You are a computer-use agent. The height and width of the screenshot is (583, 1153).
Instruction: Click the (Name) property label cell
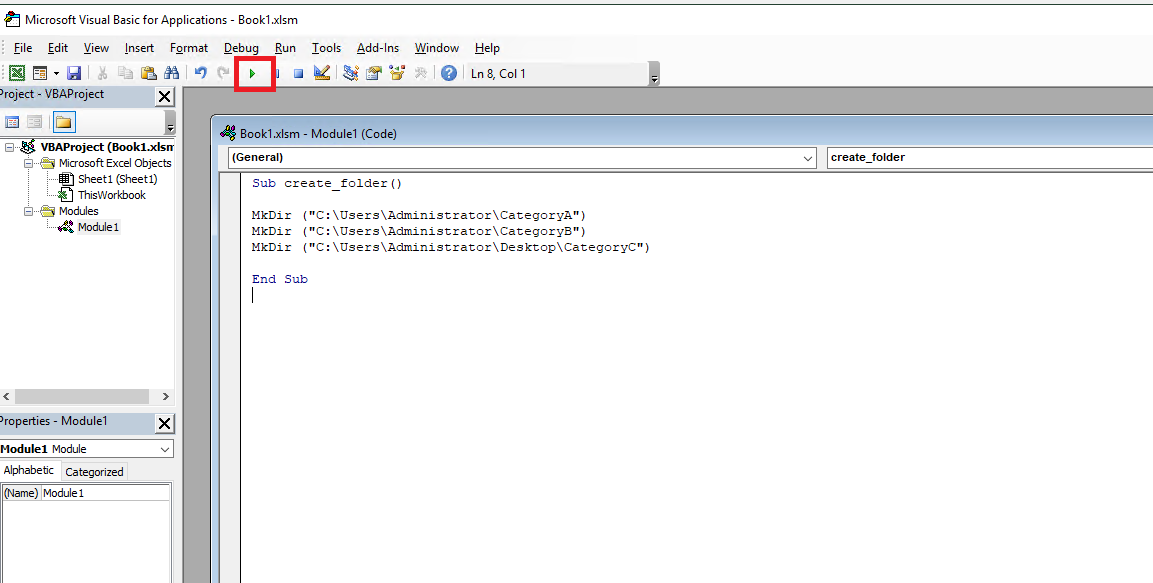coord(21,493)
